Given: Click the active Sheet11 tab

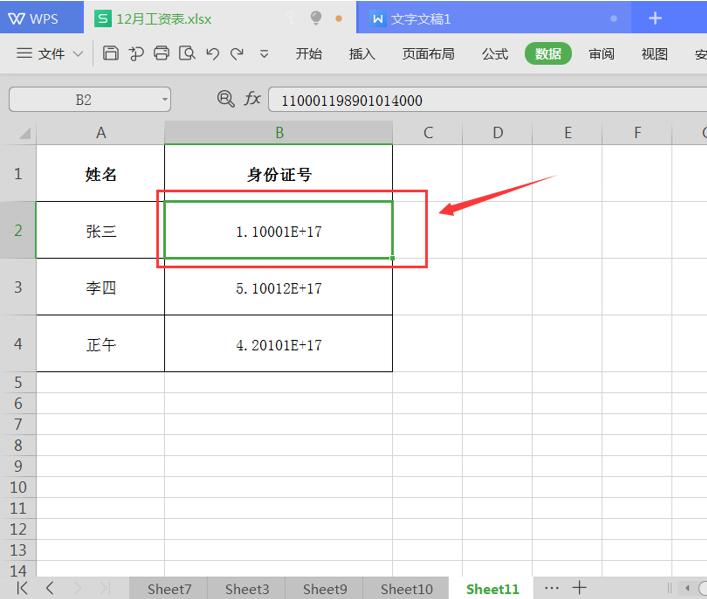Looking at the screenshot, I should pos(492,589).
